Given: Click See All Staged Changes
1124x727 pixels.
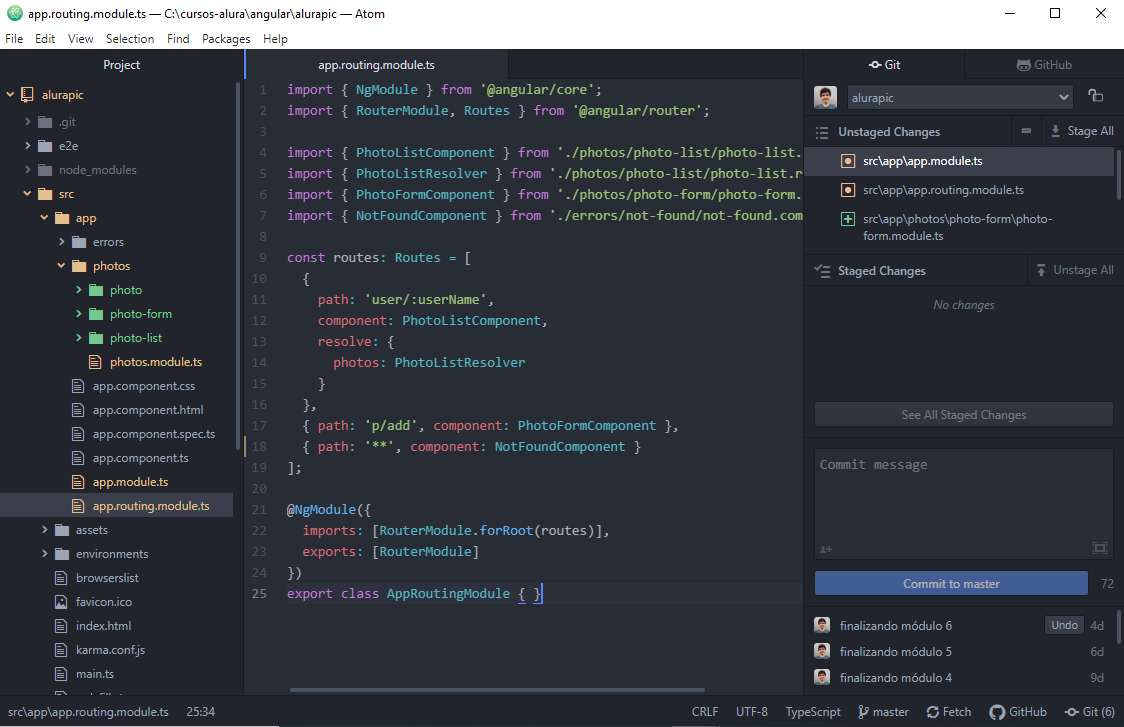Looking at the screenshot, I should tap(963, 414).
